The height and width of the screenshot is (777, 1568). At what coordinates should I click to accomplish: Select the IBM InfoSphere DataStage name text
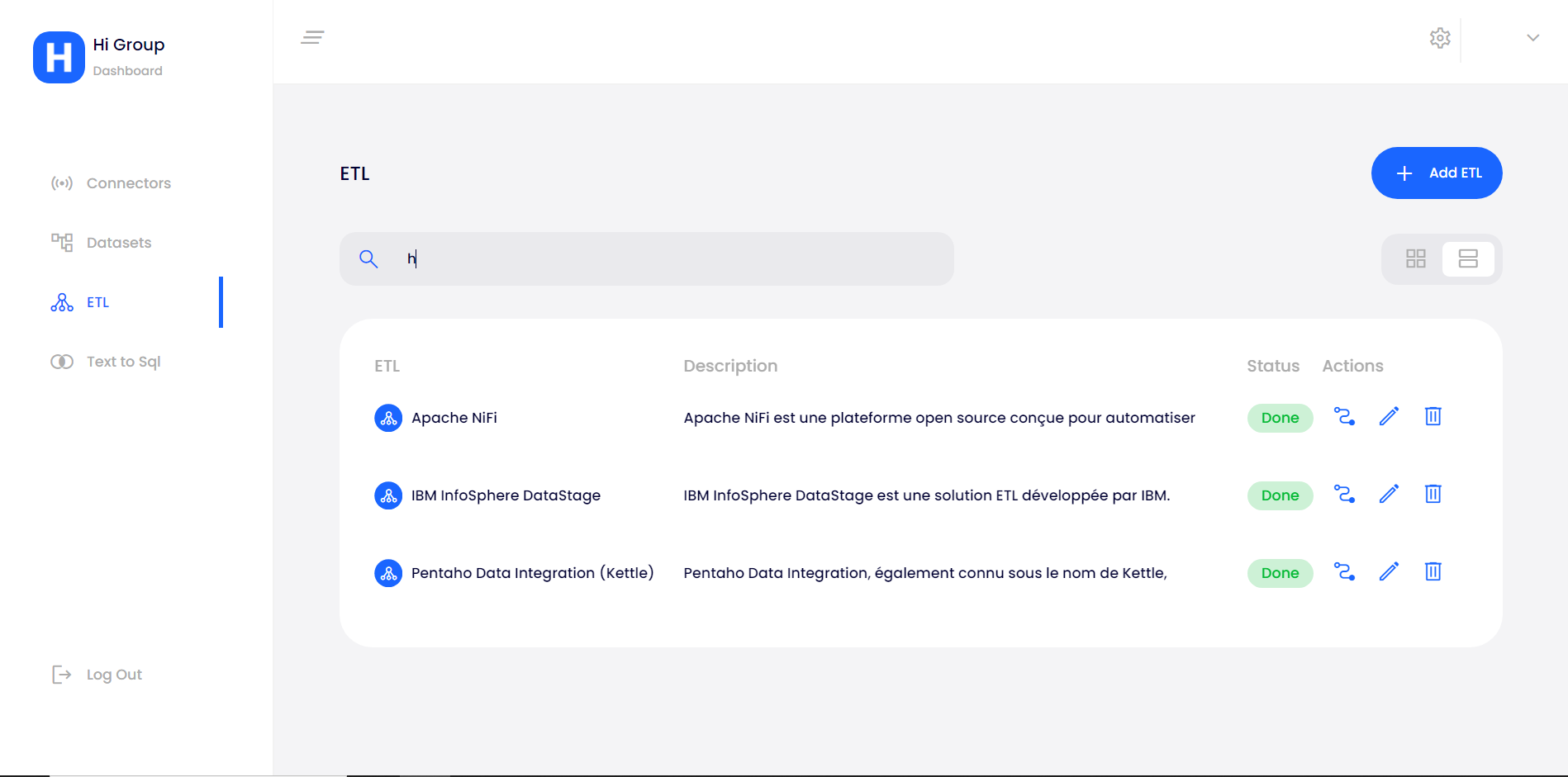coord(506,495)
